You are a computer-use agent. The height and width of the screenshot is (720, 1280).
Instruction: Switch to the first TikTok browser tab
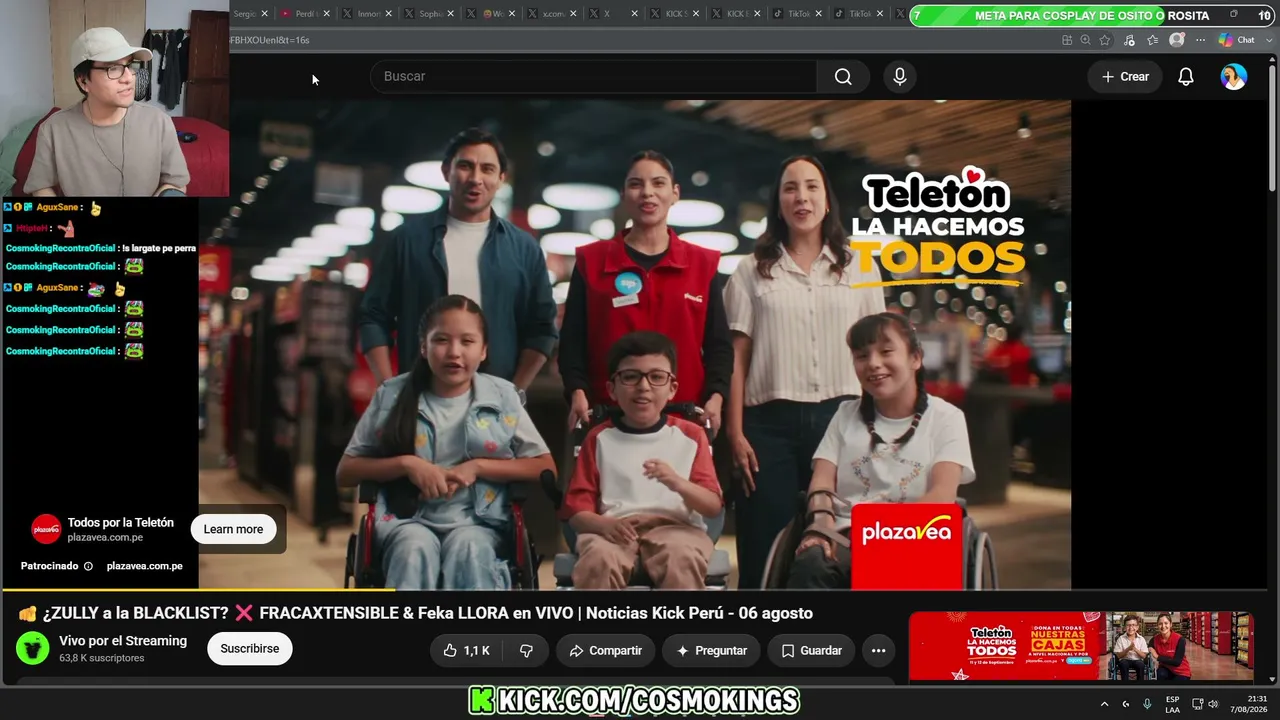(x=798, y=14)
